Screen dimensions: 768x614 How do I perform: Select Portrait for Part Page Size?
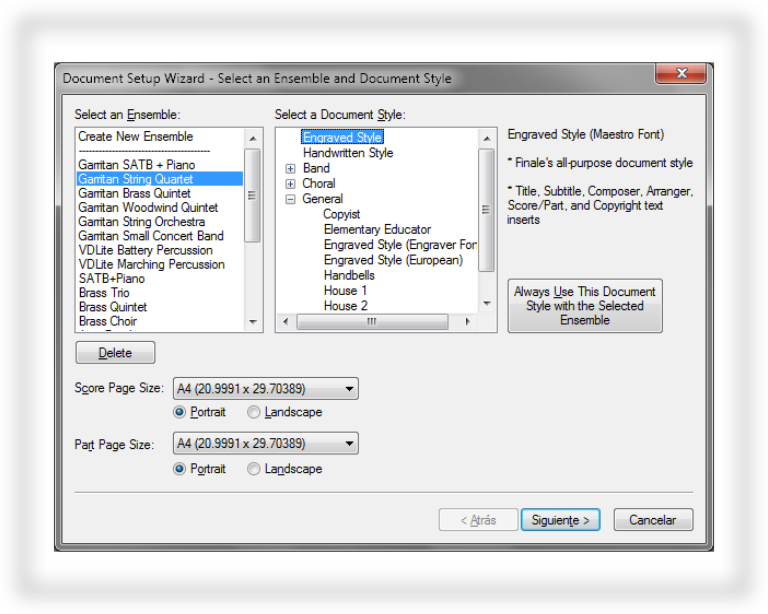click(x=180, y=469)
